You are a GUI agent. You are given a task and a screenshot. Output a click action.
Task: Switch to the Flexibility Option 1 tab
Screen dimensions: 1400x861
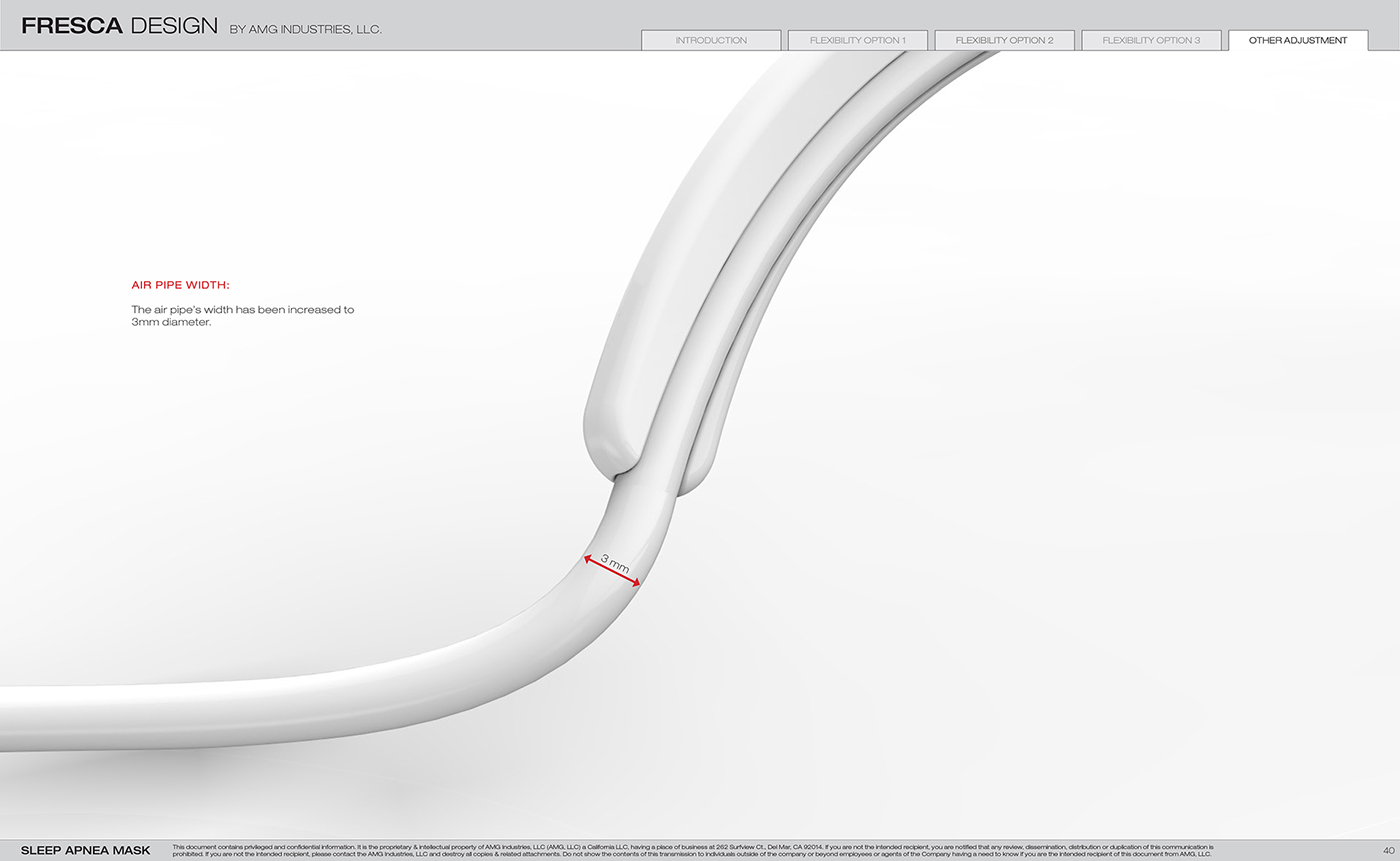[858, 41]
